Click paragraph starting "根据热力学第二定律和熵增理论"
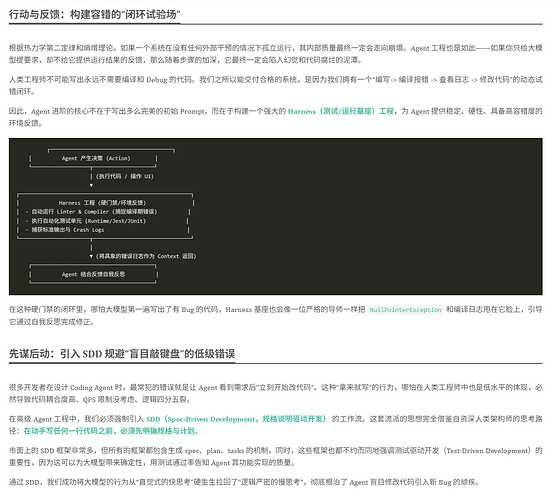The height and width of the screenshot is (500, 557). [276, 54]
